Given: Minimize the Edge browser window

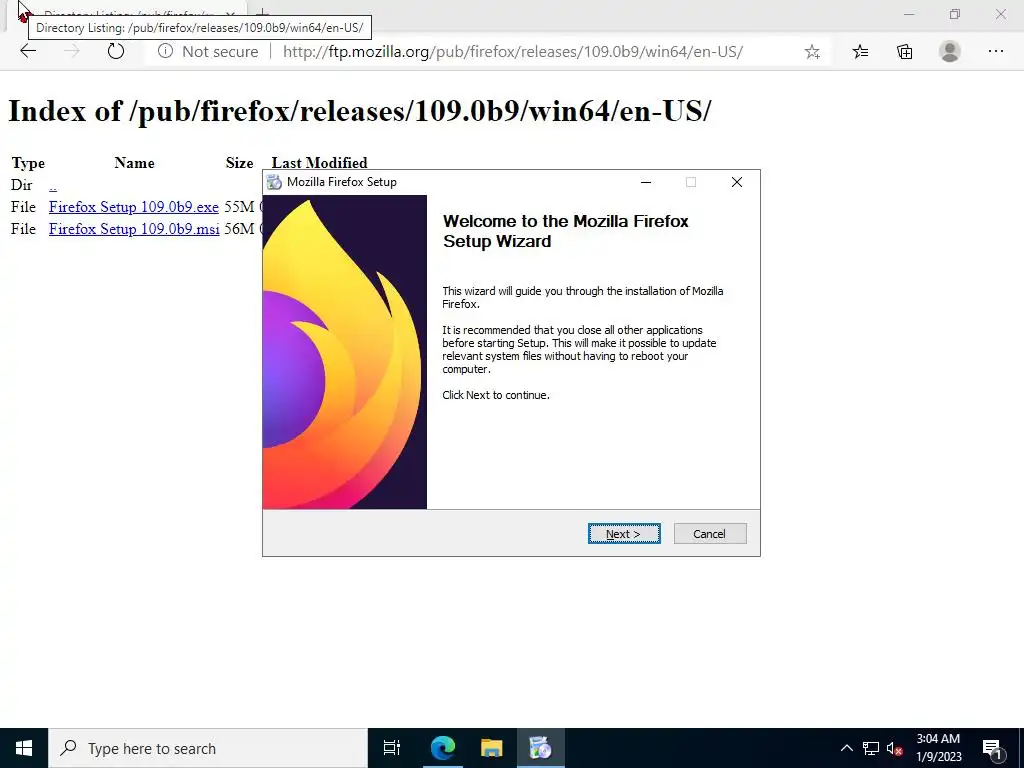Looking at the screenshot, I should click(909, 14).
